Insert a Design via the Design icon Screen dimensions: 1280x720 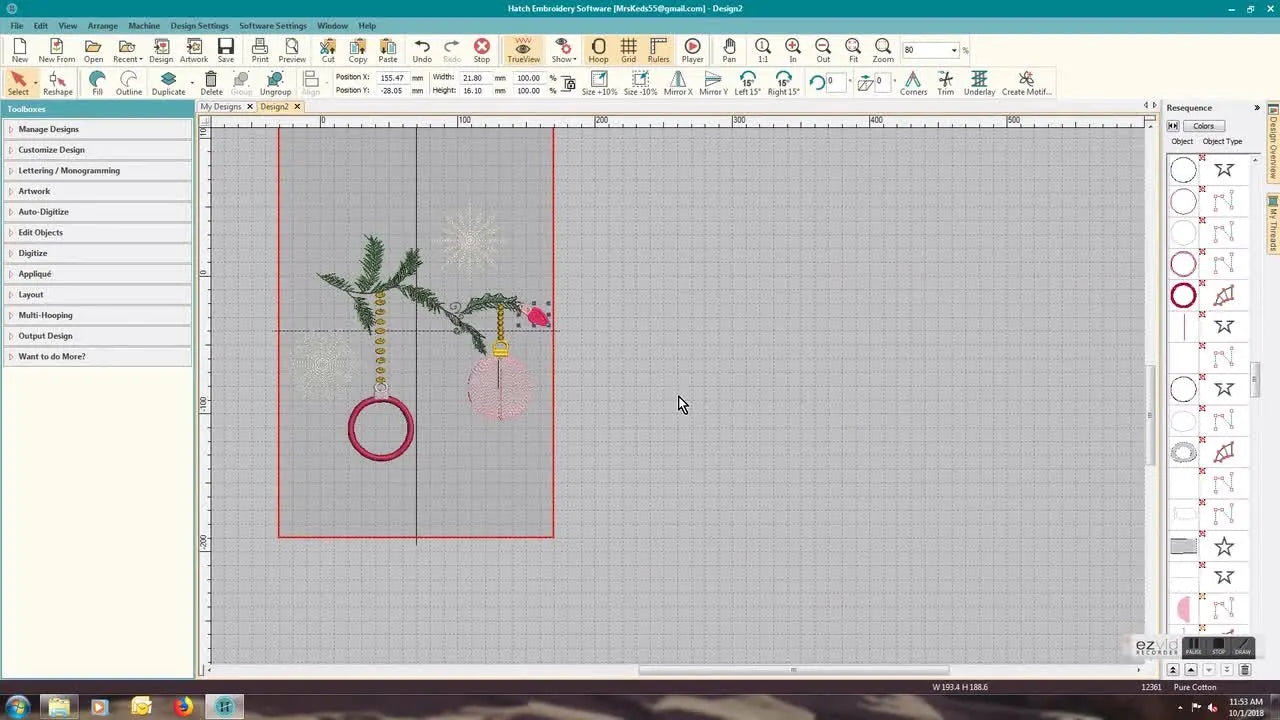(161, 51)
